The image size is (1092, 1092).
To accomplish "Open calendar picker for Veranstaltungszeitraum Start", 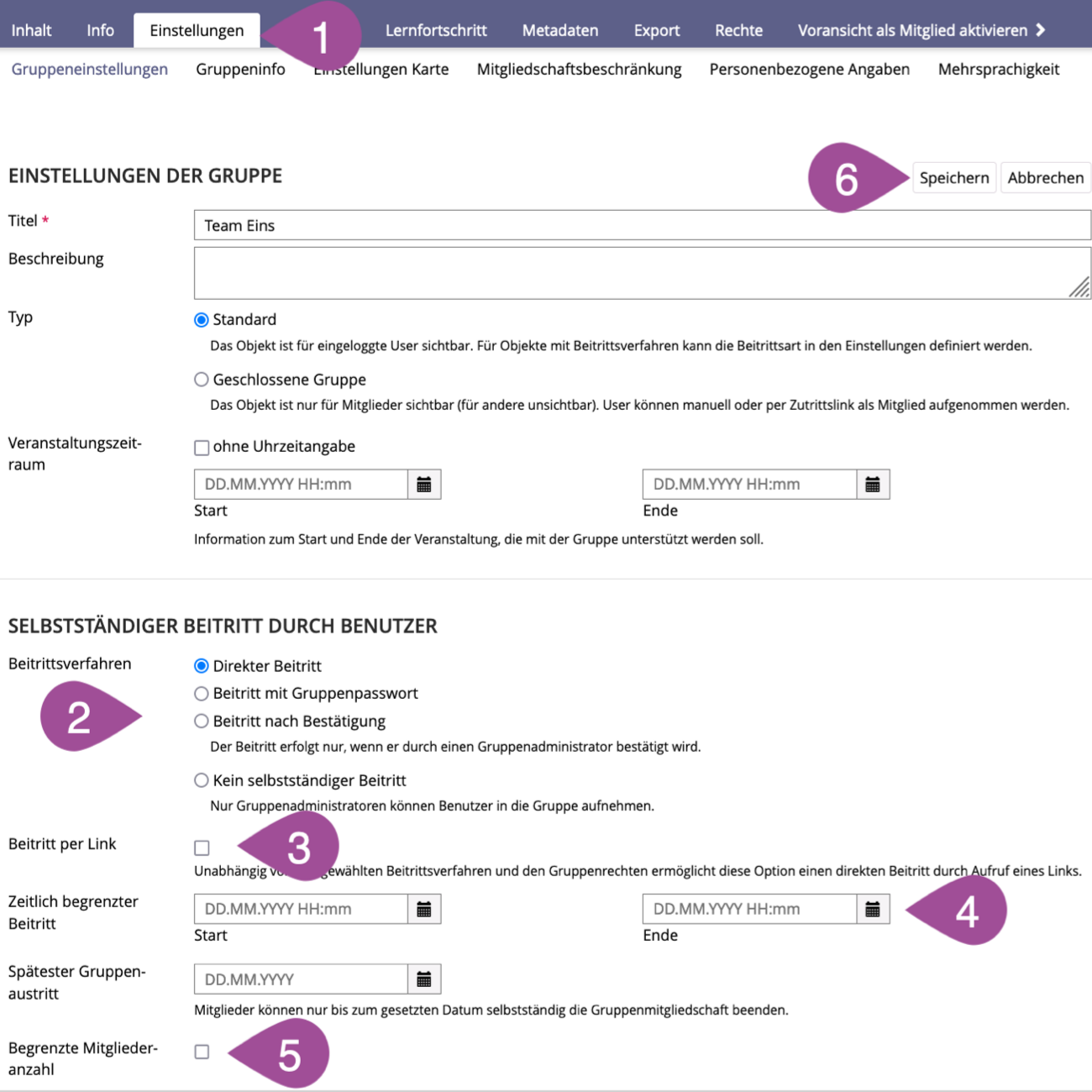I will coord(424,485).
